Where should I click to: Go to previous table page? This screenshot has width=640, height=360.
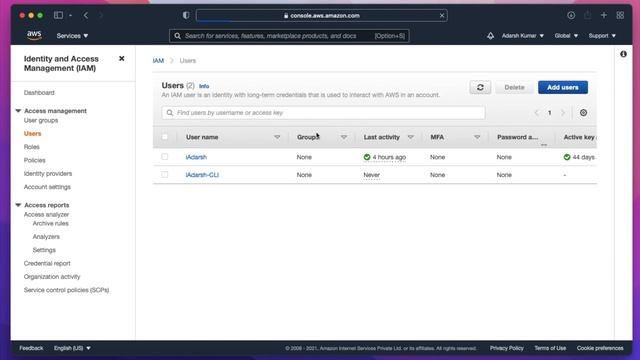click(536, 113)
